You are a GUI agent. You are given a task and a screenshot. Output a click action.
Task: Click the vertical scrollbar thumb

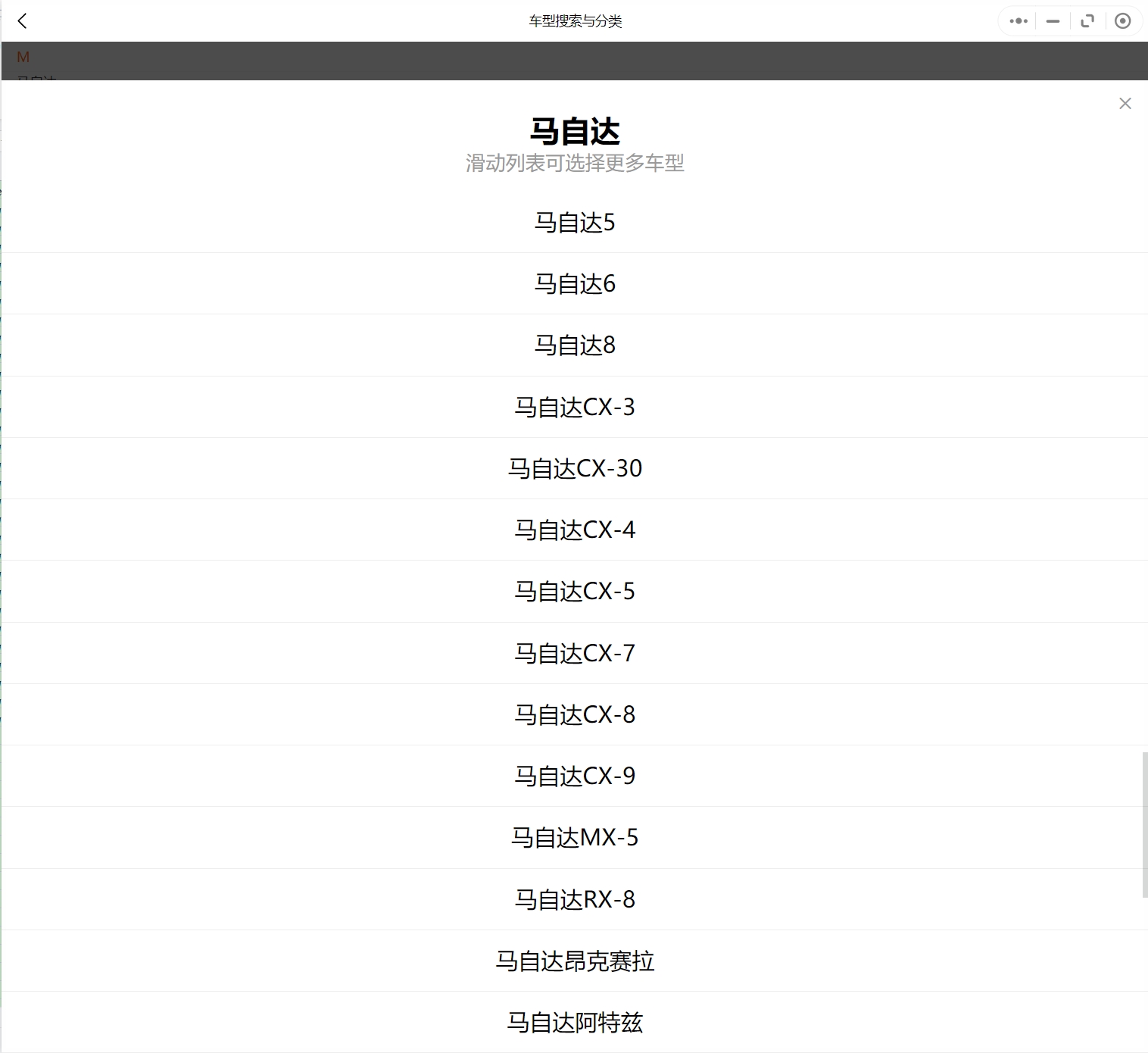pos(1144,825)
